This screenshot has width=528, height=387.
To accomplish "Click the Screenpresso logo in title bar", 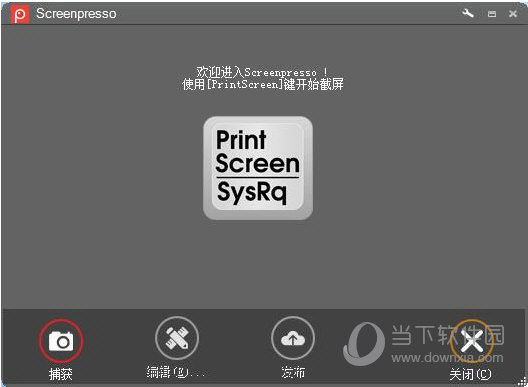I will [20, 14].
